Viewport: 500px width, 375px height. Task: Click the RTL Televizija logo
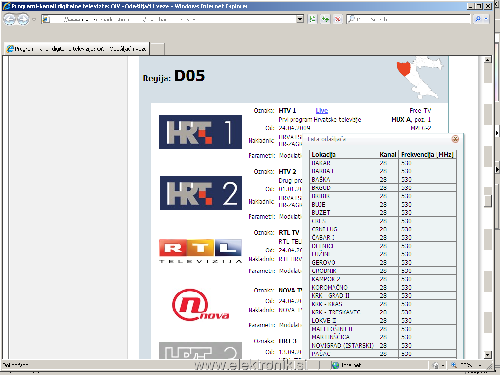tap(200, 251)
